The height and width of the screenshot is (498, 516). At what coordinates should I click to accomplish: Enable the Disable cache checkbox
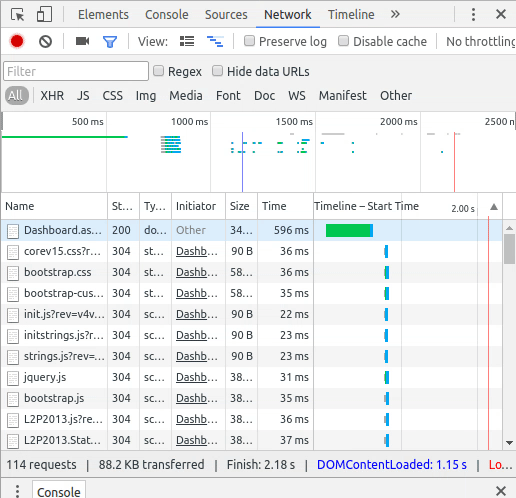[343, 41]
